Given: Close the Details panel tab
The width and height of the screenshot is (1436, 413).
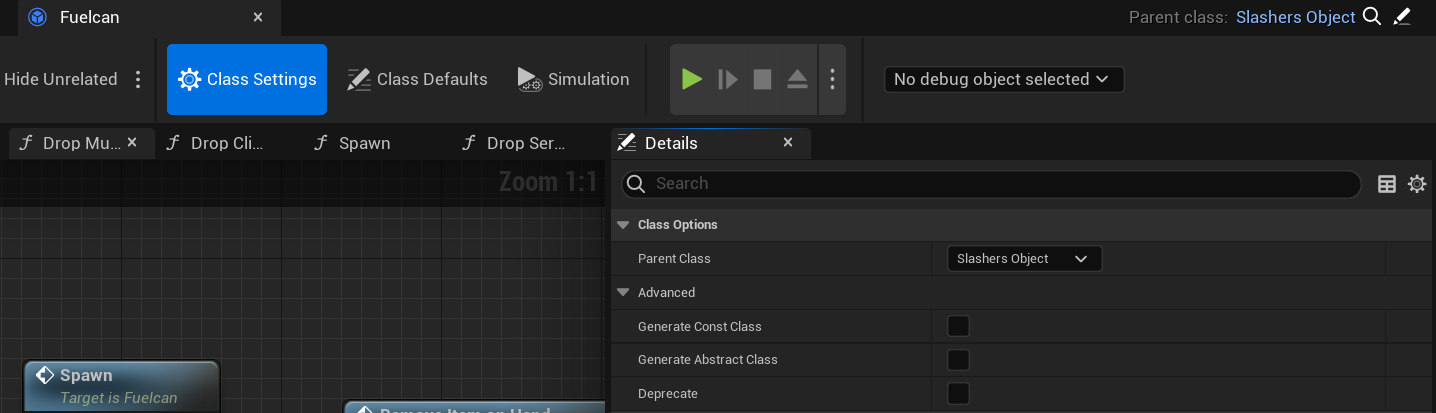Looking at the screenshot, I should pos(788,143).
